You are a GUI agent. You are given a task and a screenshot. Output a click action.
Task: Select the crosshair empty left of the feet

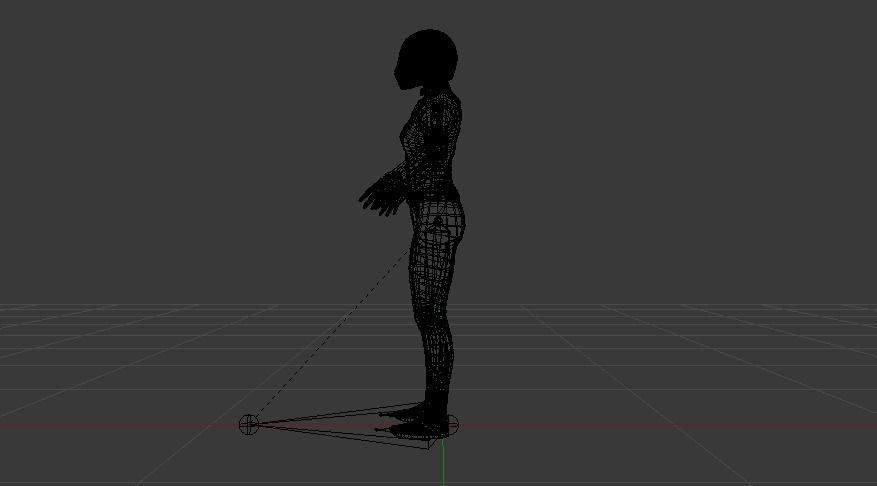(x=248, y=424)
